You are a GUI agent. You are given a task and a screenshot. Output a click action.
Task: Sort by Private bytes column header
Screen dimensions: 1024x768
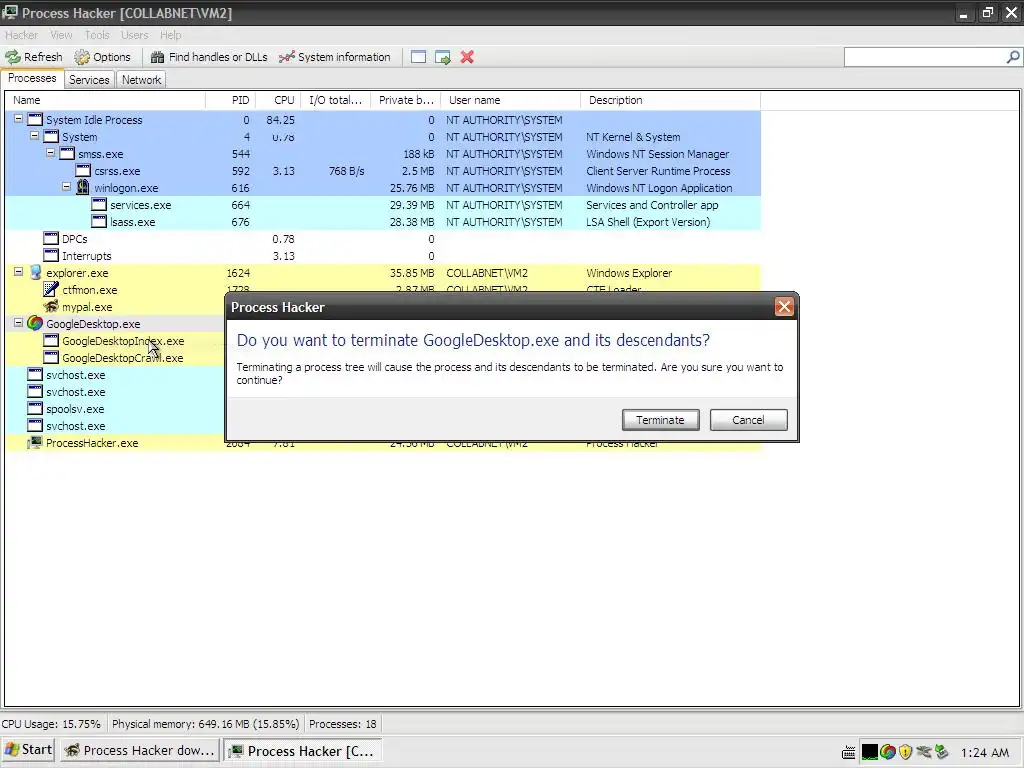click(x=406, y=100)
